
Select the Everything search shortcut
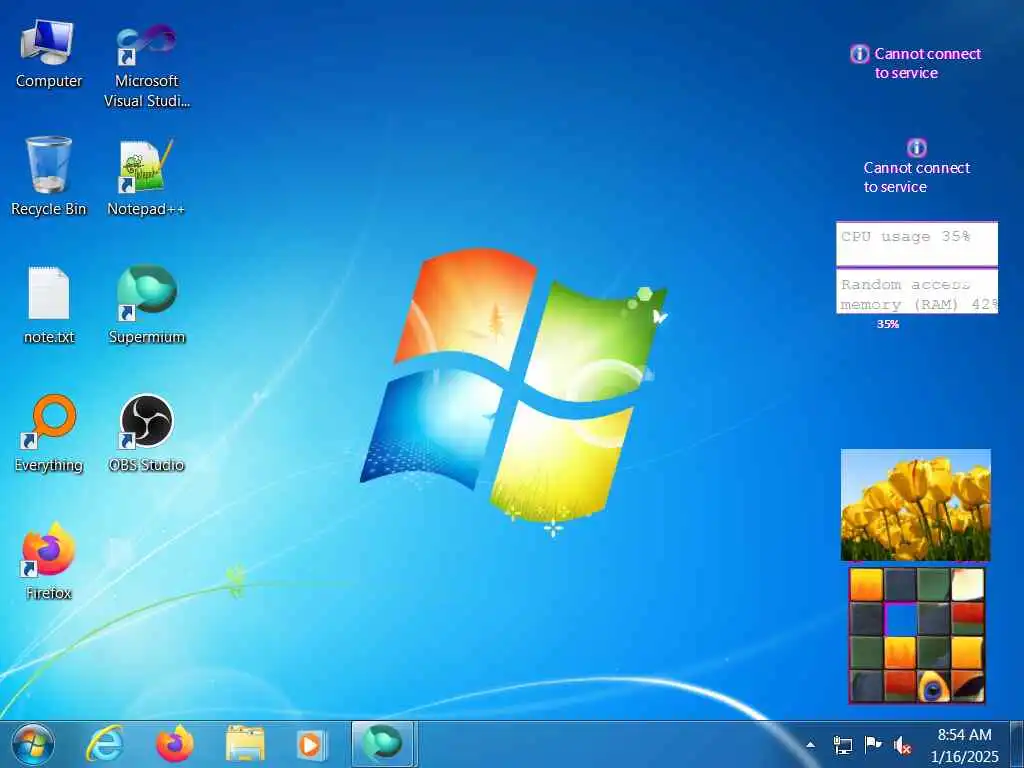click(x=48, y=434)
